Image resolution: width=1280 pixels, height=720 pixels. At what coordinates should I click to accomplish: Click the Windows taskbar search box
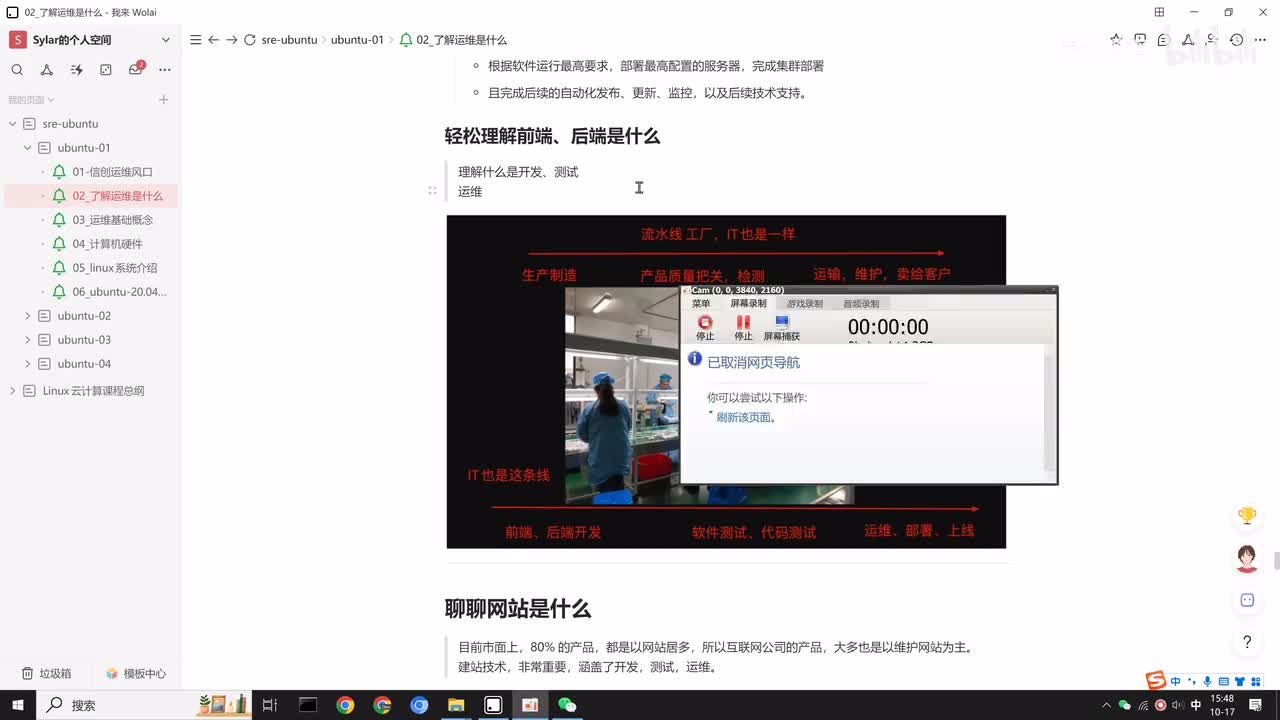145,705
